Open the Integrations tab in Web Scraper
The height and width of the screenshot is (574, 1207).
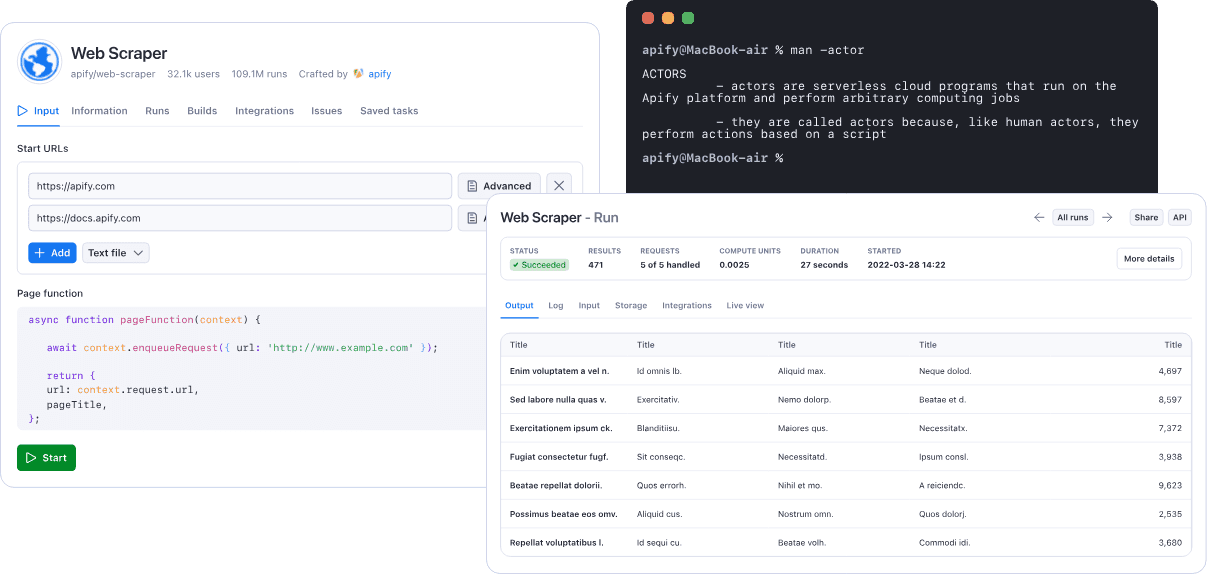(264, 111)
